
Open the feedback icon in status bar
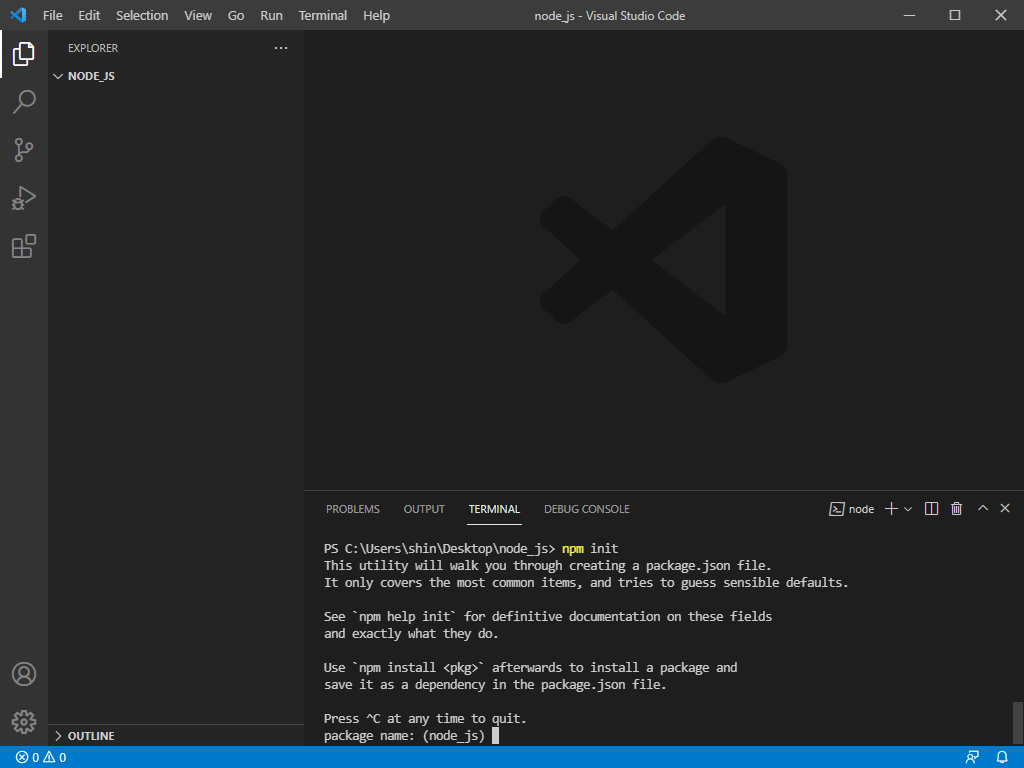point(972,757)
